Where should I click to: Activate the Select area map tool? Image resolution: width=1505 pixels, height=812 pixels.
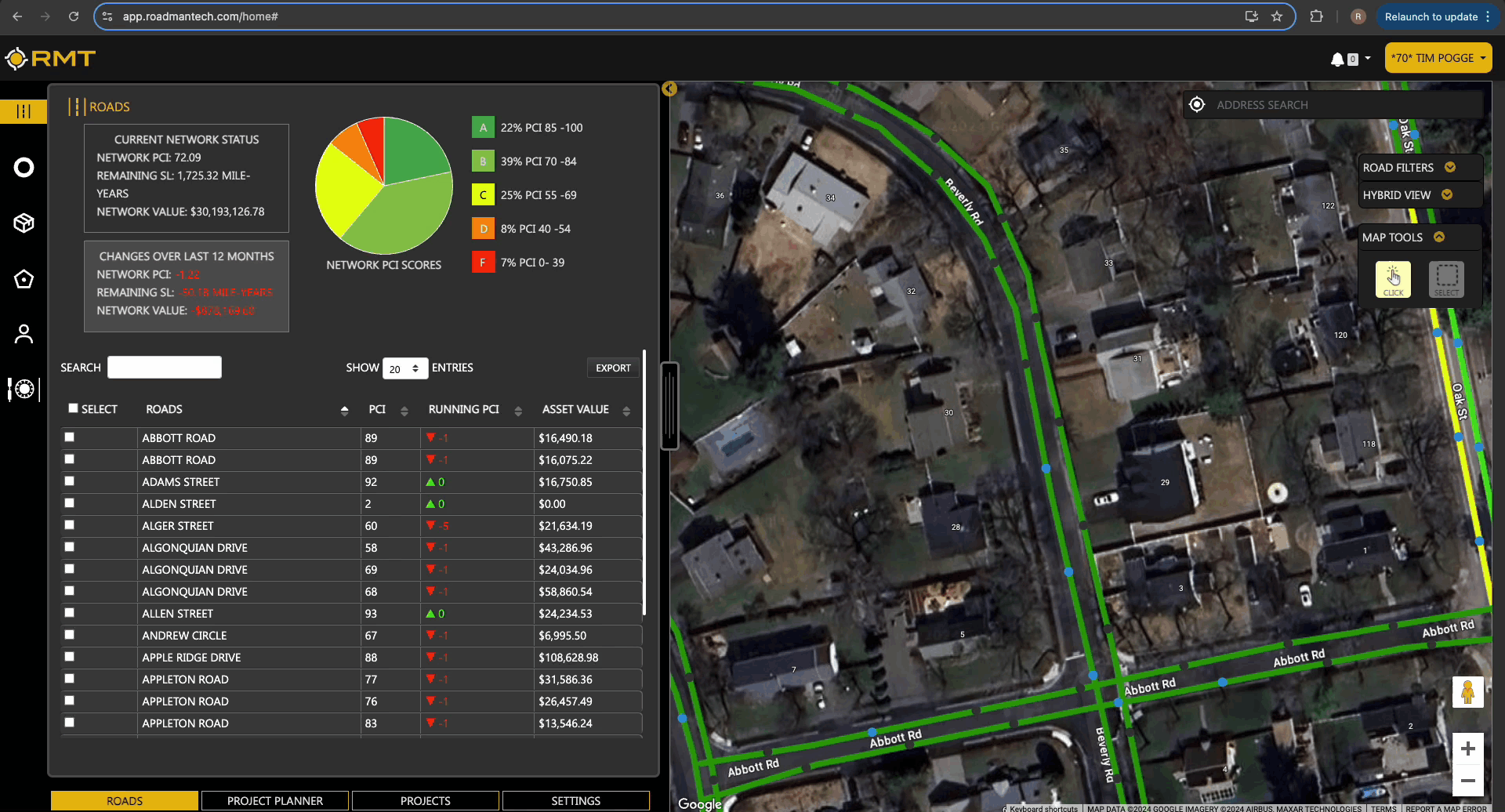(x=1446, y=279)
